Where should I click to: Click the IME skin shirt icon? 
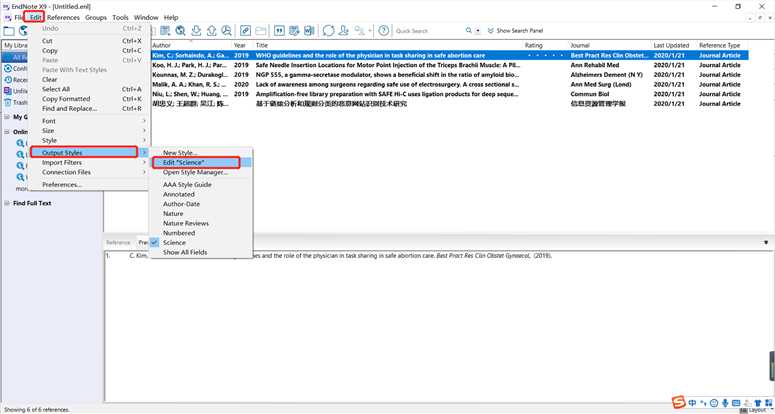(x=758, y=403)
